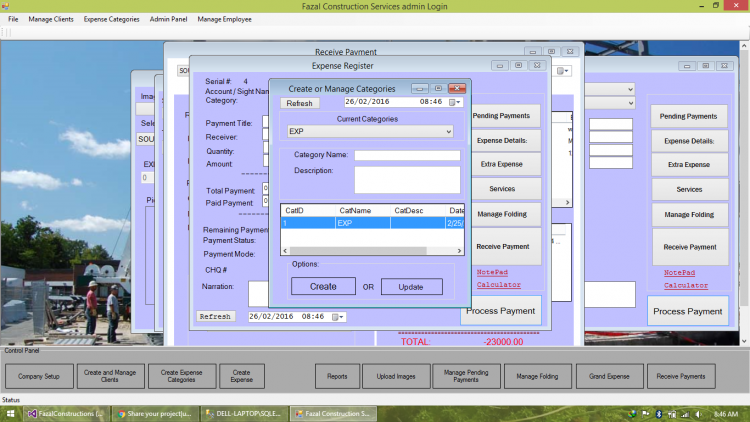The image size is (750, 422).
Task: Click Process Payment in Expense Register
Action: point(500,311)
